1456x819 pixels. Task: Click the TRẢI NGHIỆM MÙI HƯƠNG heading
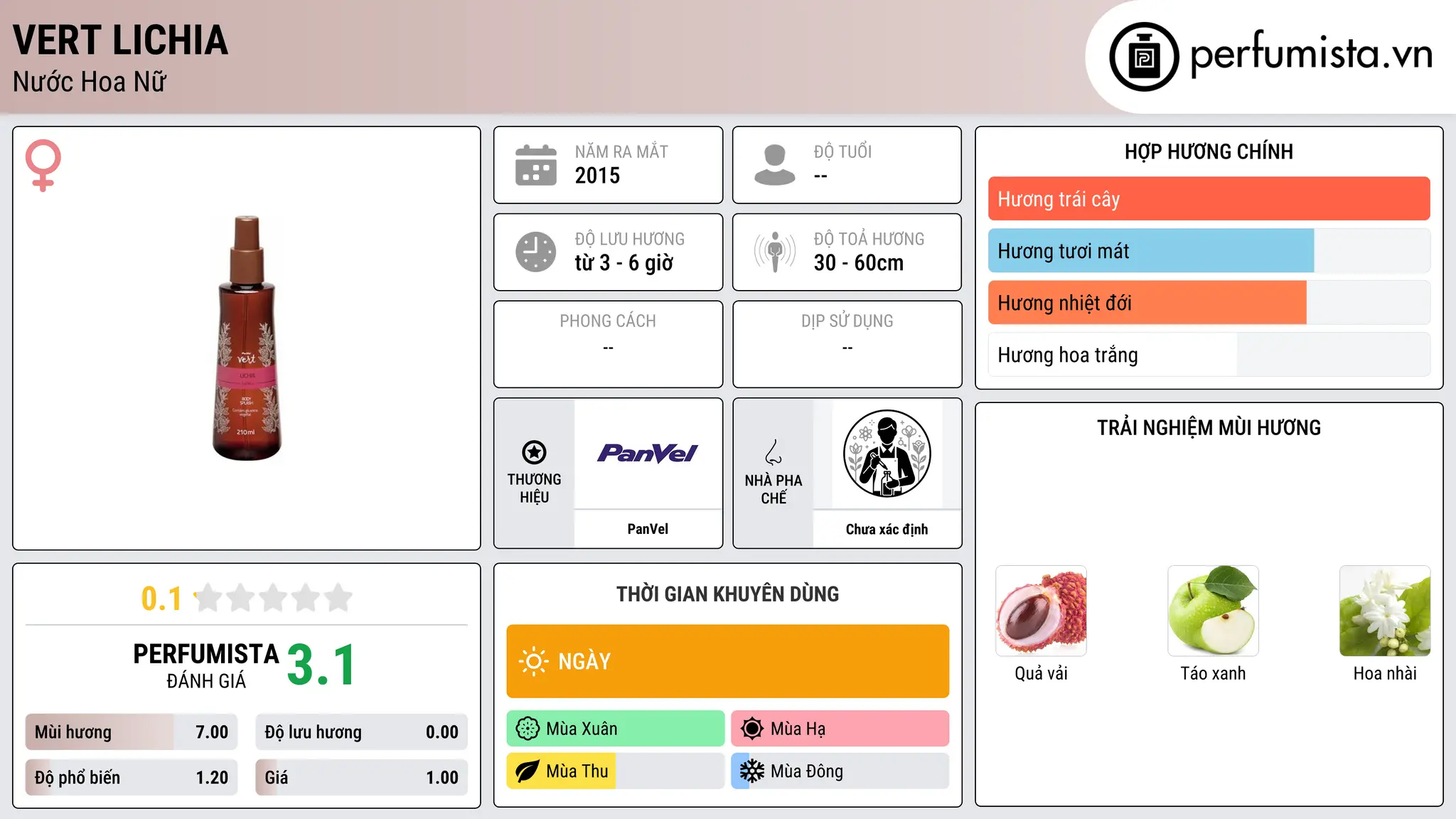click(x=1209, y=427)
